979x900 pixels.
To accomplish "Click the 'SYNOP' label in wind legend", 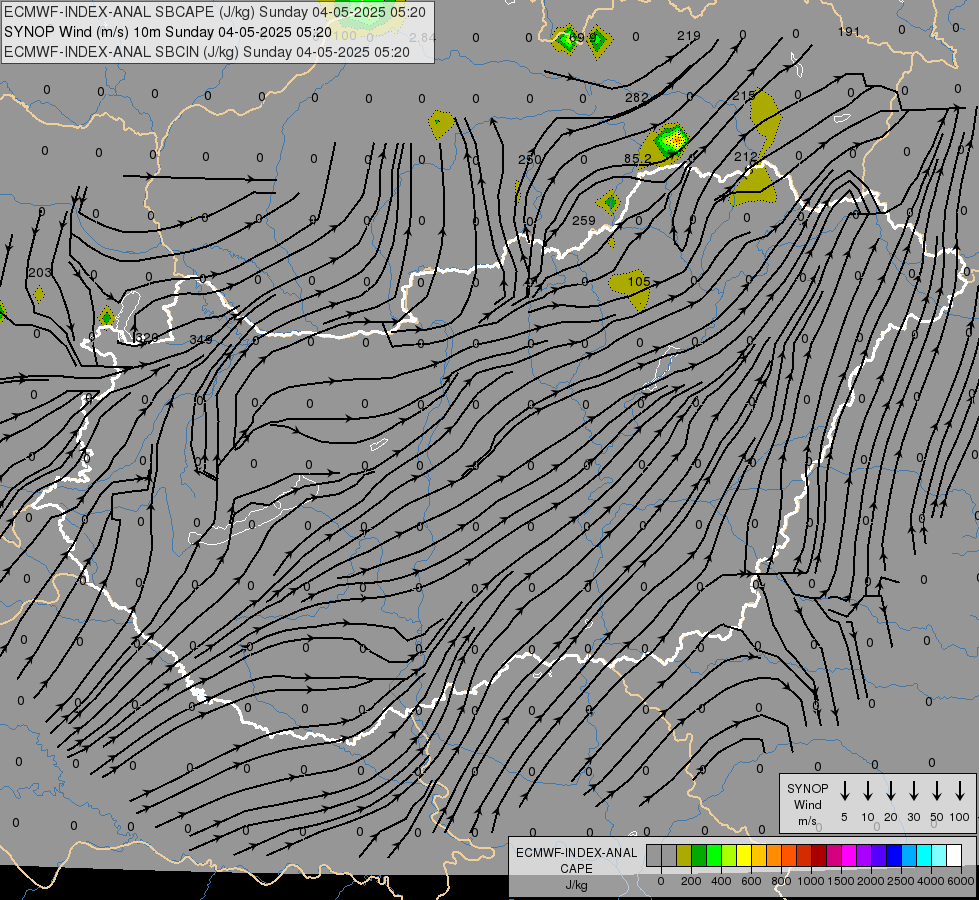I will 807,788.
